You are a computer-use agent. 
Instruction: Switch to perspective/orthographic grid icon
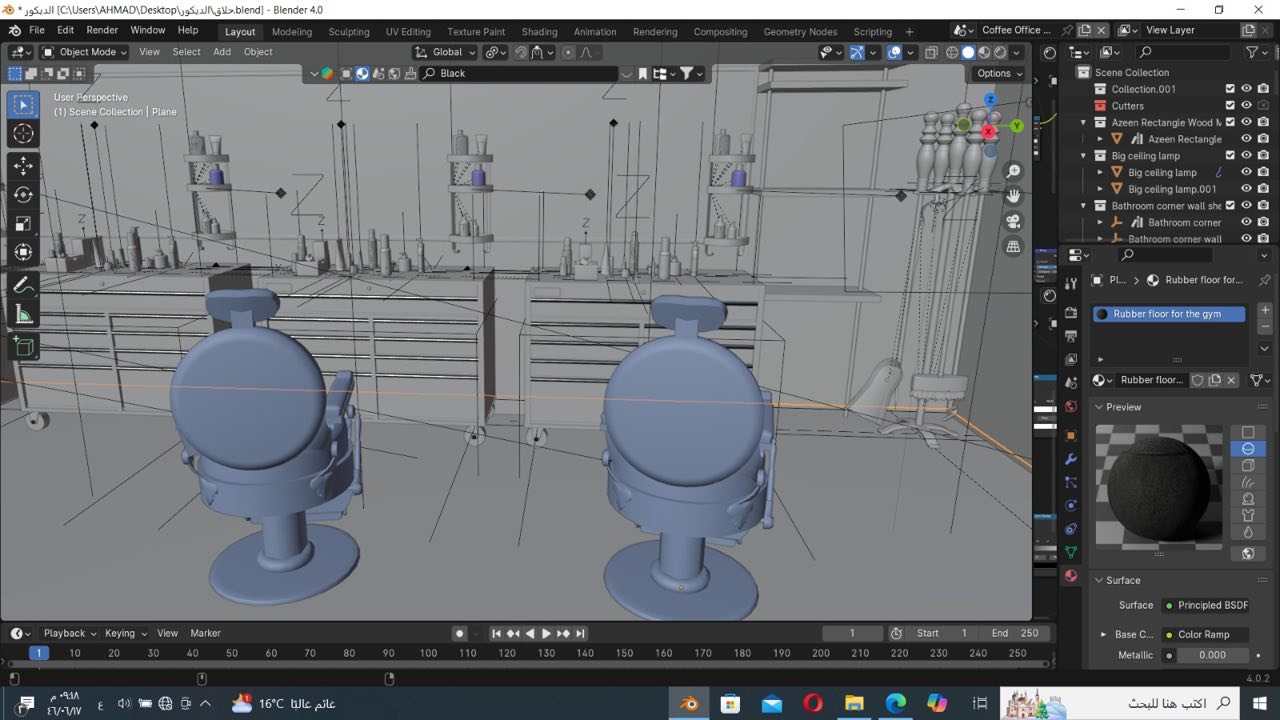coord(1013,246)
